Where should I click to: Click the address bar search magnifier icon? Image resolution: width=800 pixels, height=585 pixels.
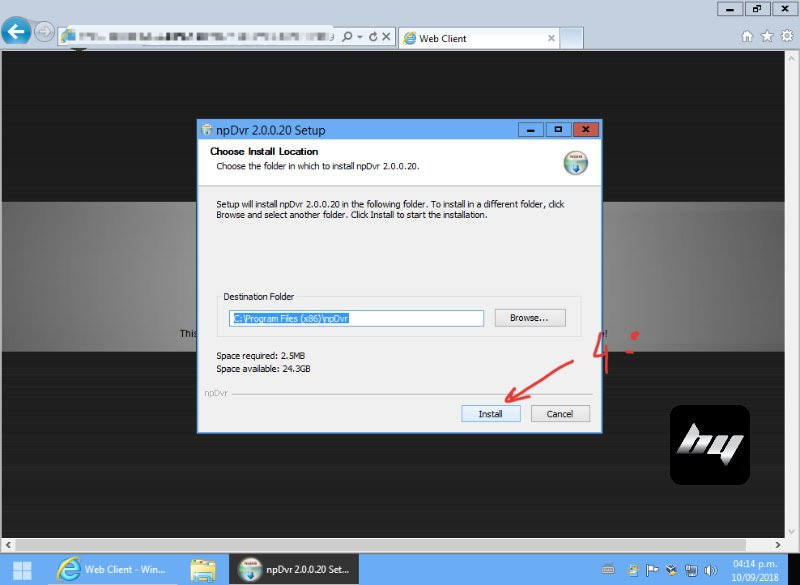coord(346,37)
